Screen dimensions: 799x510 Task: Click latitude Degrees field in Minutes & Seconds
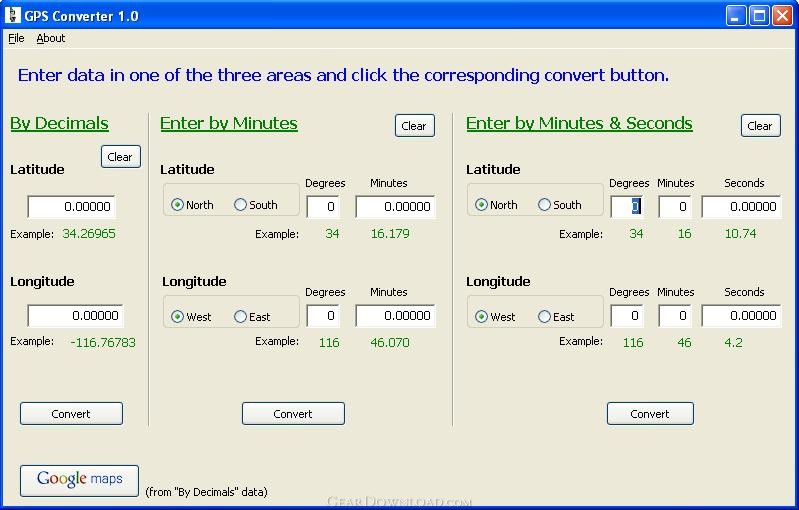click(627, 206)
